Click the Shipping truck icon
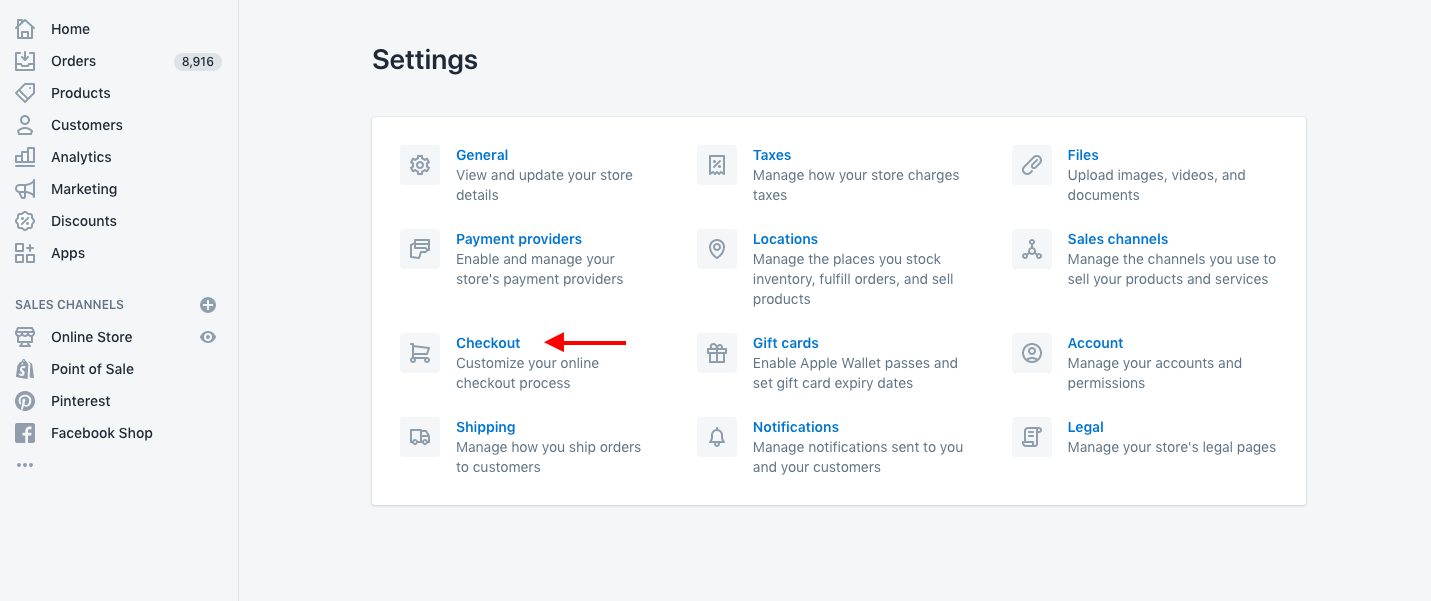Viewport: 1431px width, 601px height. pyautogui.click(x=420, y=437)
